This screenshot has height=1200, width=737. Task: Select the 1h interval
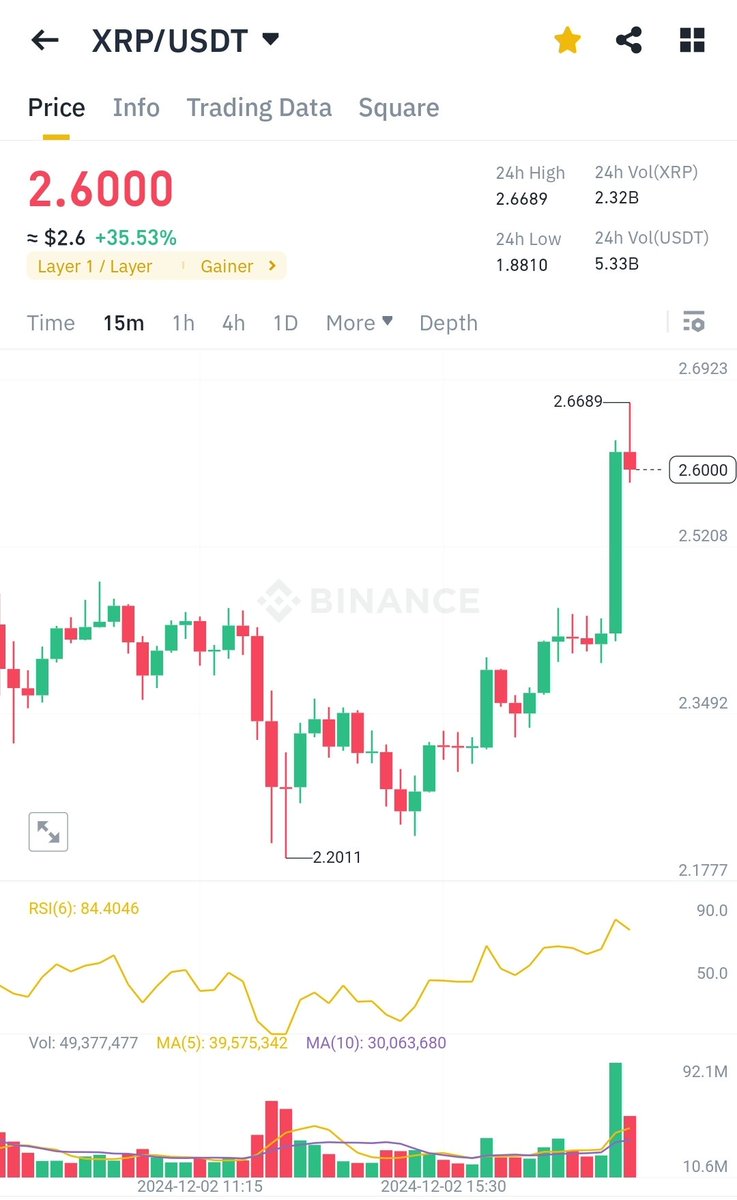click(x=183, y=323)
